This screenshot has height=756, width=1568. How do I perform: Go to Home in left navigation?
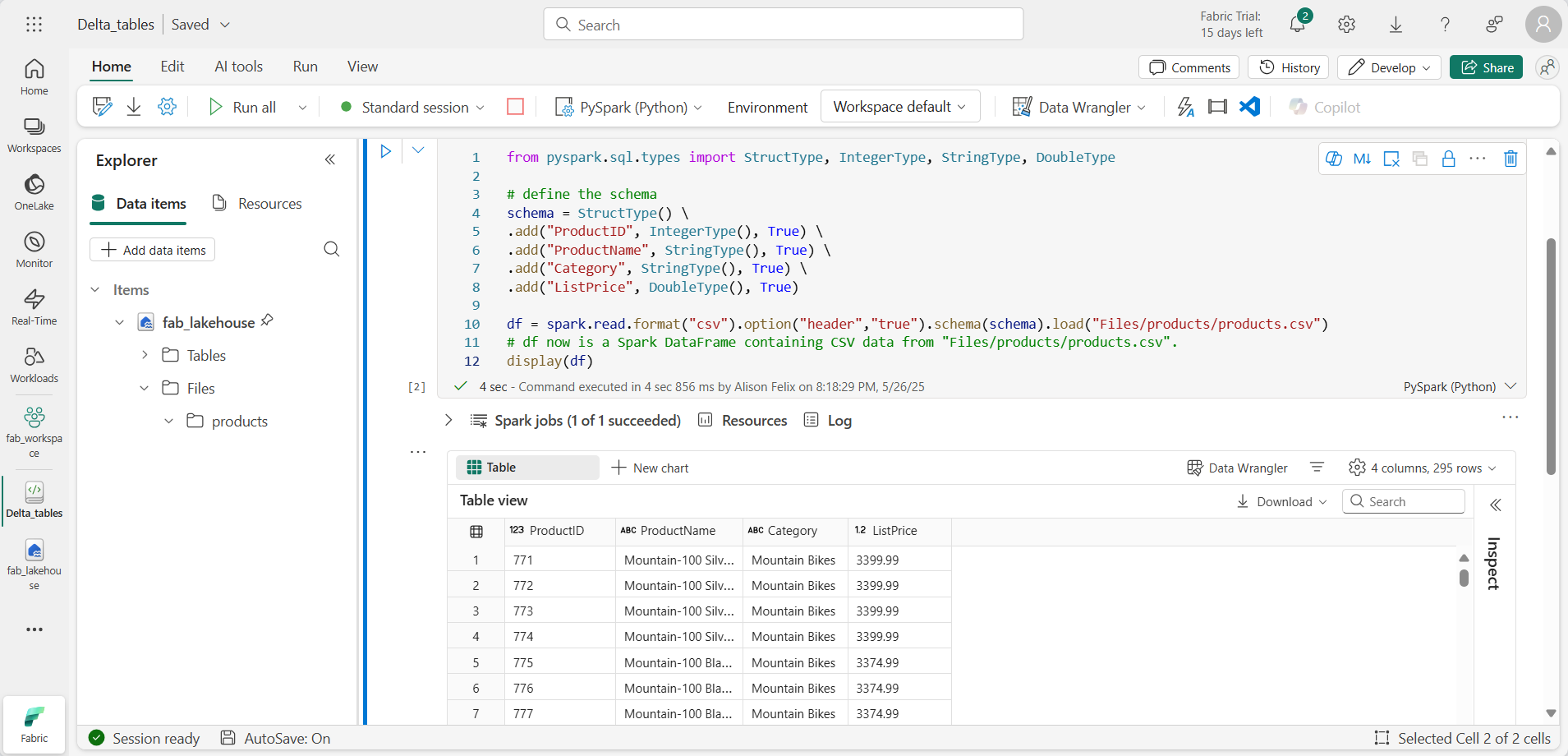coord(34,77)
